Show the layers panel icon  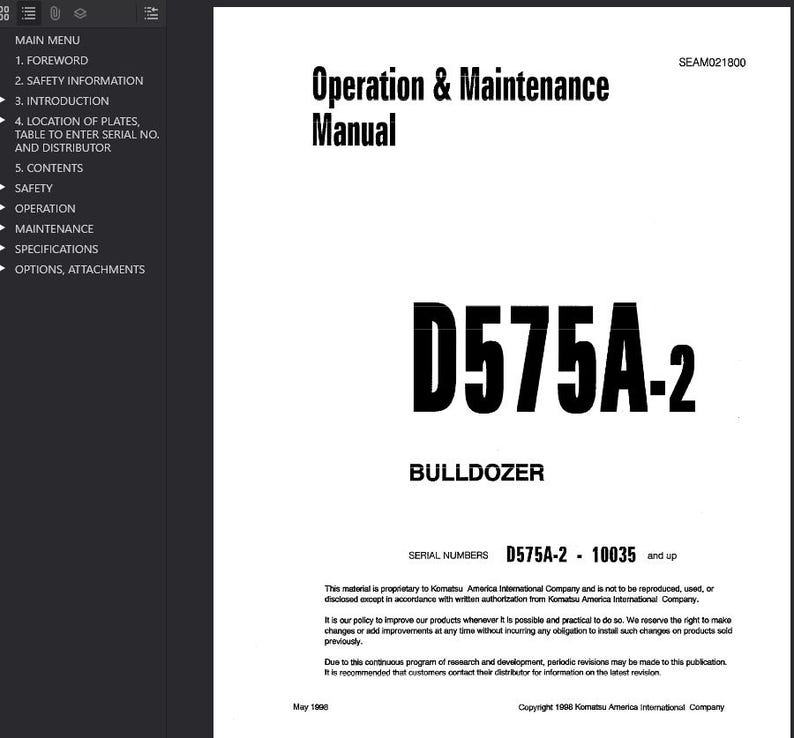[80, 13]
